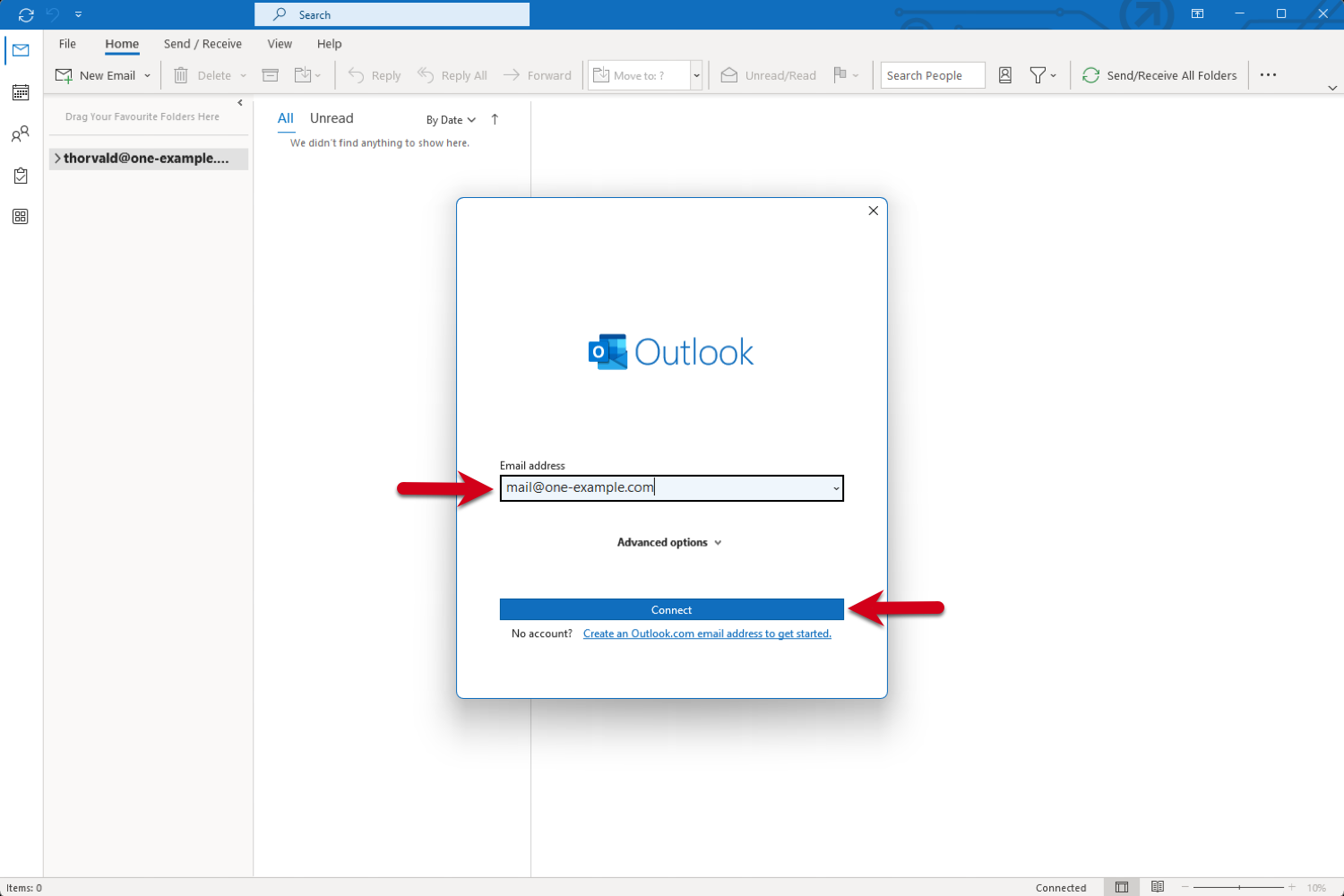Click the Filter Email funnel icon
This screenshot has height=896, width=1344.
click(x=1038, y=75)
